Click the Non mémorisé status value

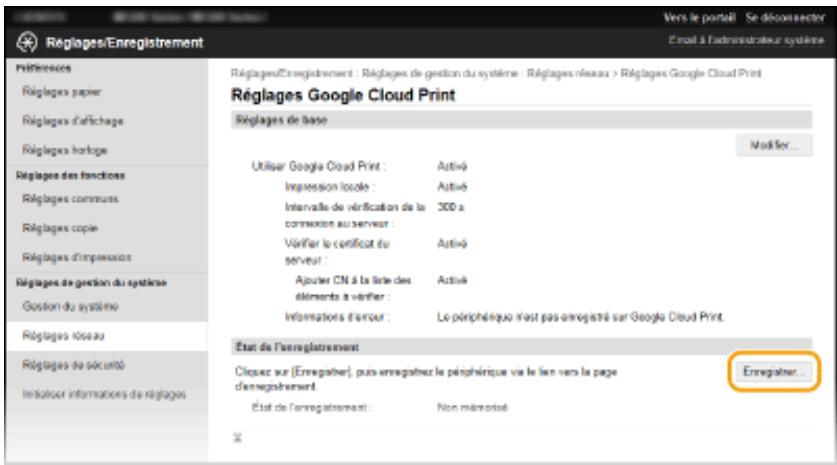point(472,408)
